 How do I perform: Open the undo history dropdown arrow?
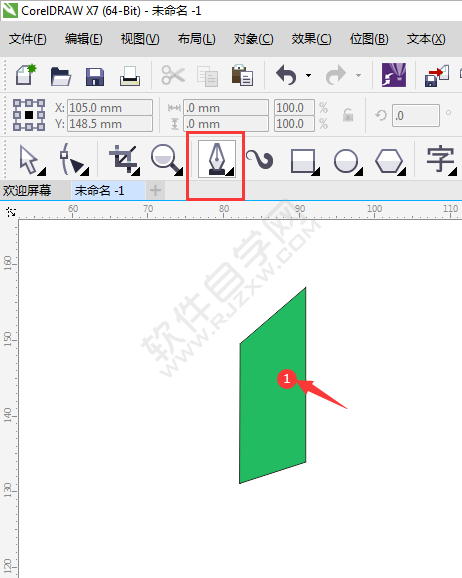308,76
